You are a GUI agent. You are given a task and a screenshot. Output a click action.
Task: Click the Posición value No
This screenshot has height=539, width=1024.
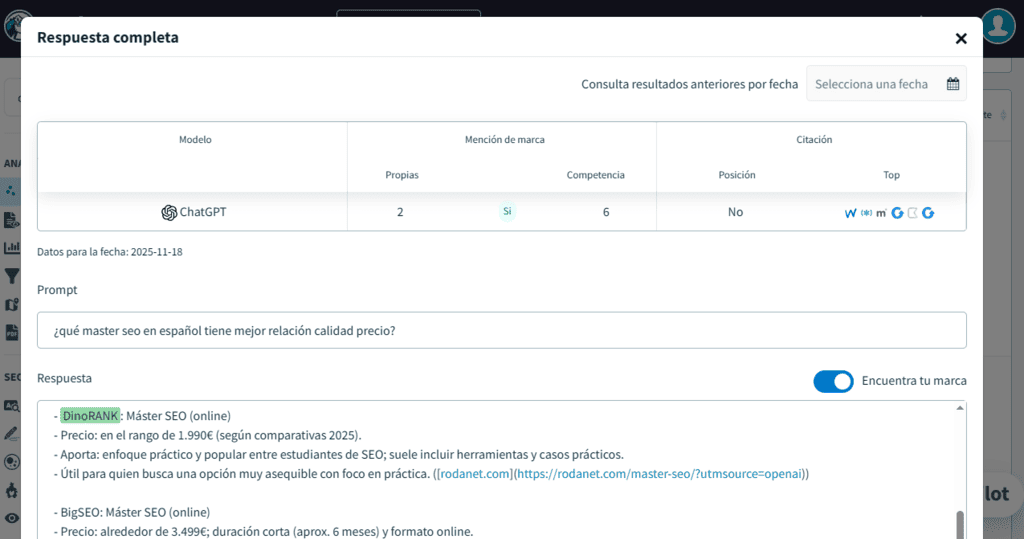pos(735,212)
